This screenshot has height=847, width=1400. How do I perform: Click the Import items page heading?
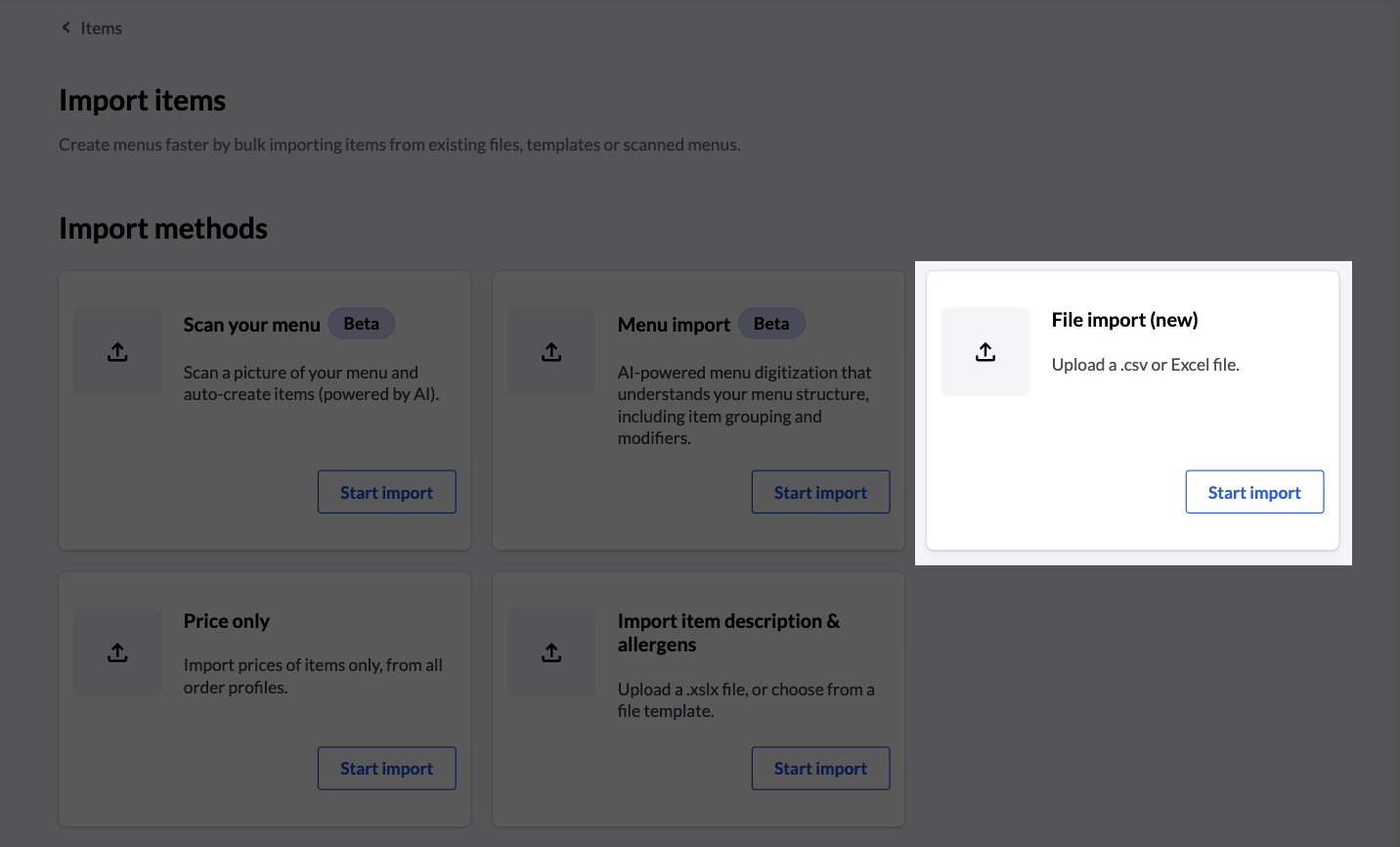pyautogui.click(x=142, y=100)
